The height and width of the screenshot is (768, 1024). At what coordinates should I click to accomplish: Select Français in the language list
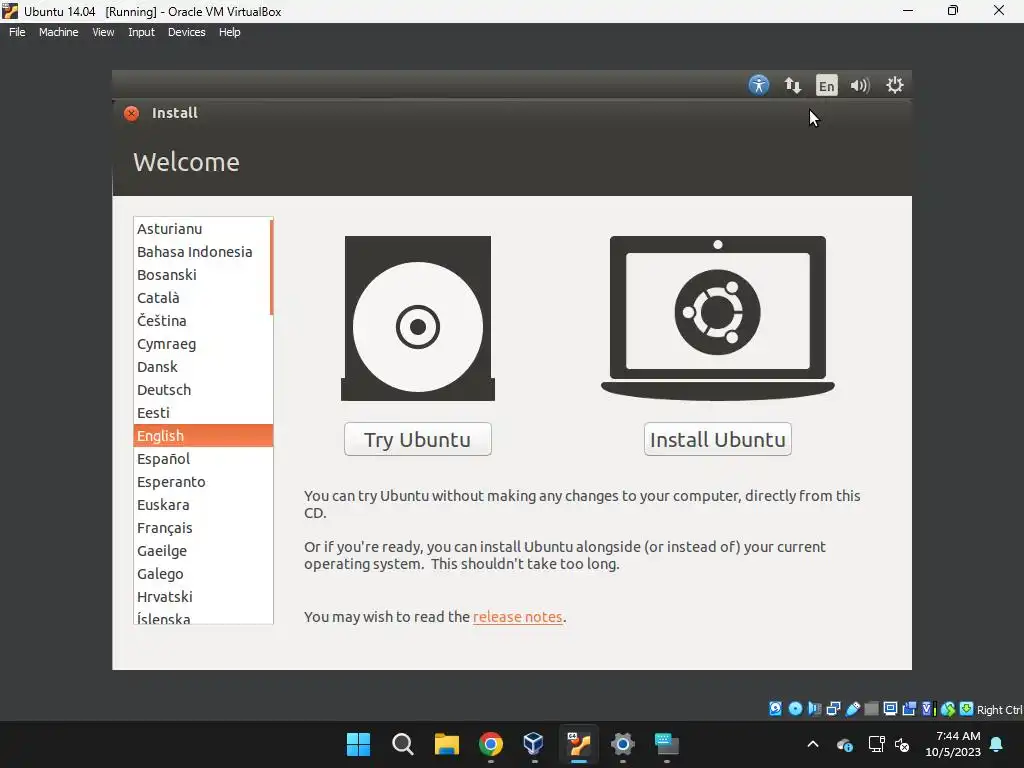[x=202, y=528]
